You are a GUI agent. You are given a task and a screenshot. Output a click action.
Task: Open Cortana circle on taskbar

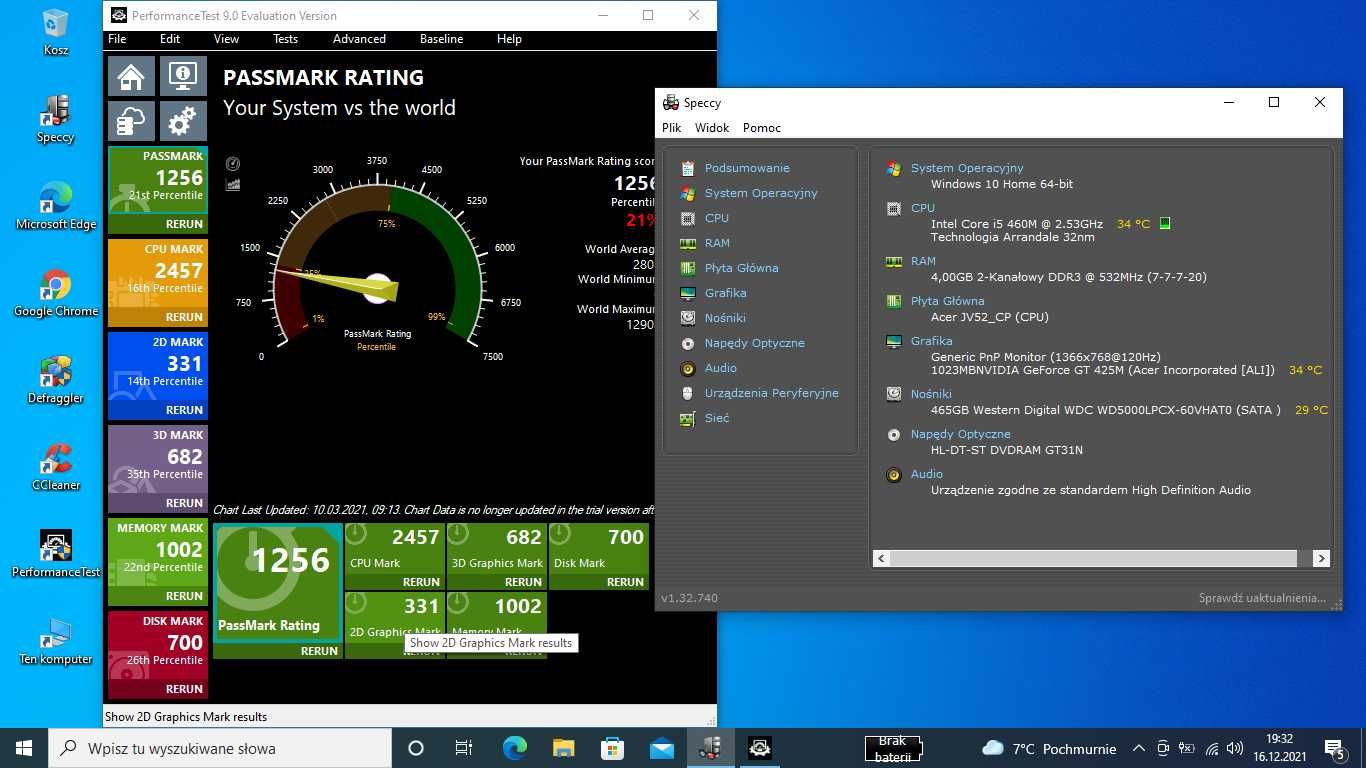pyautogui.click(x=416, y=748)
